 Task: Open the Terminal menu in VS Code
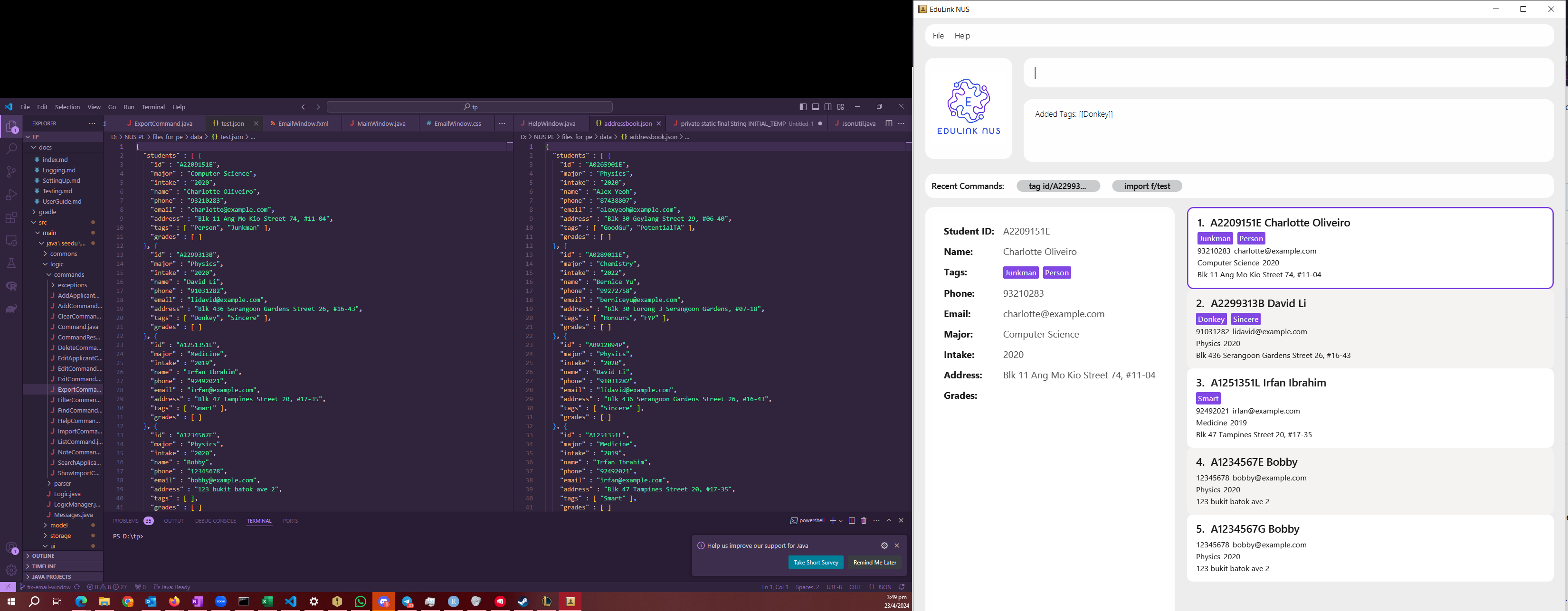153,107
